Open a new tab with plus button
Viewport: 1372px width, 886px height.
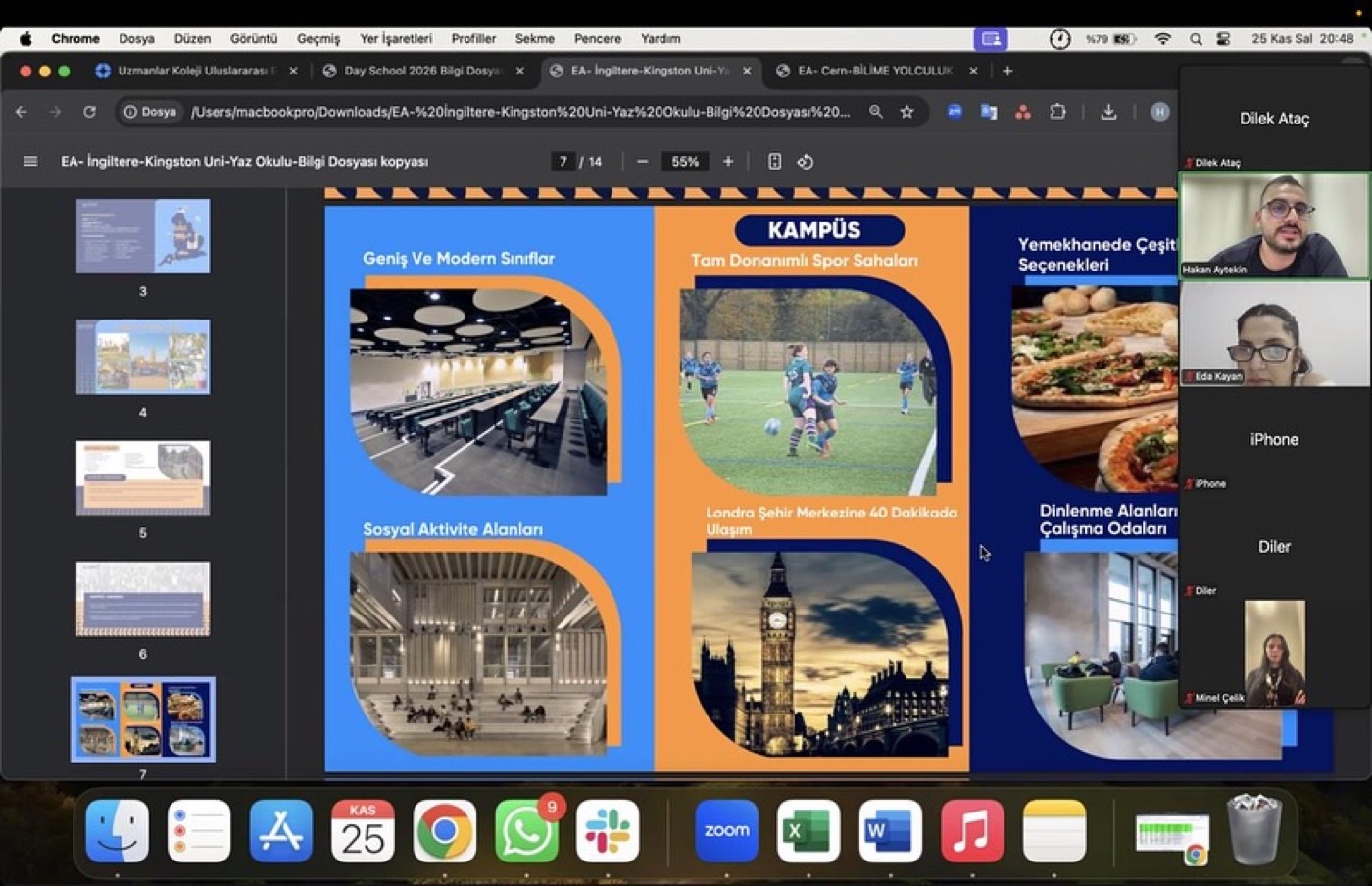point(1007,71)
